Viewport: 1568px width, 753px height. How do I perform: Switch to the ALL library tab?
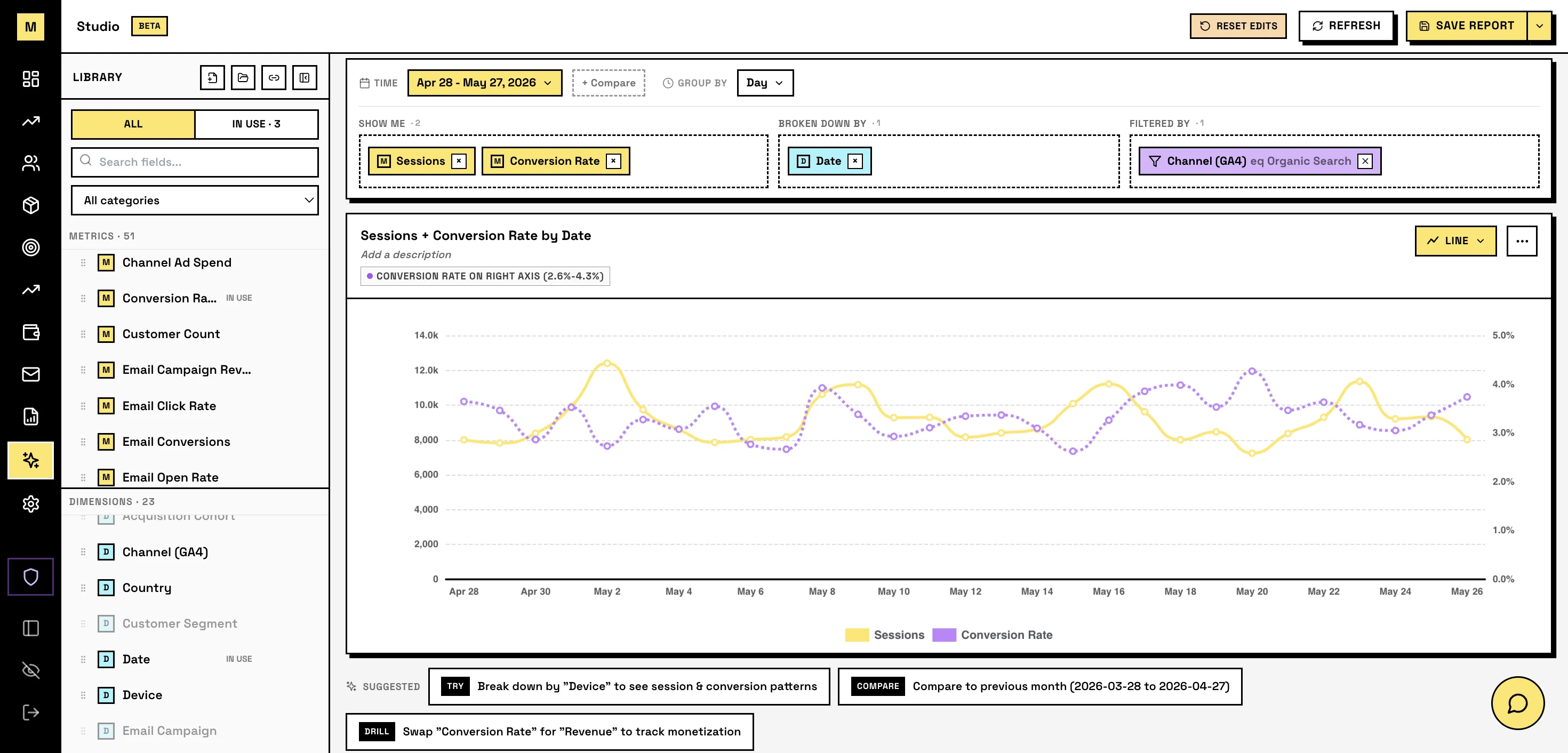coord(133,124)
